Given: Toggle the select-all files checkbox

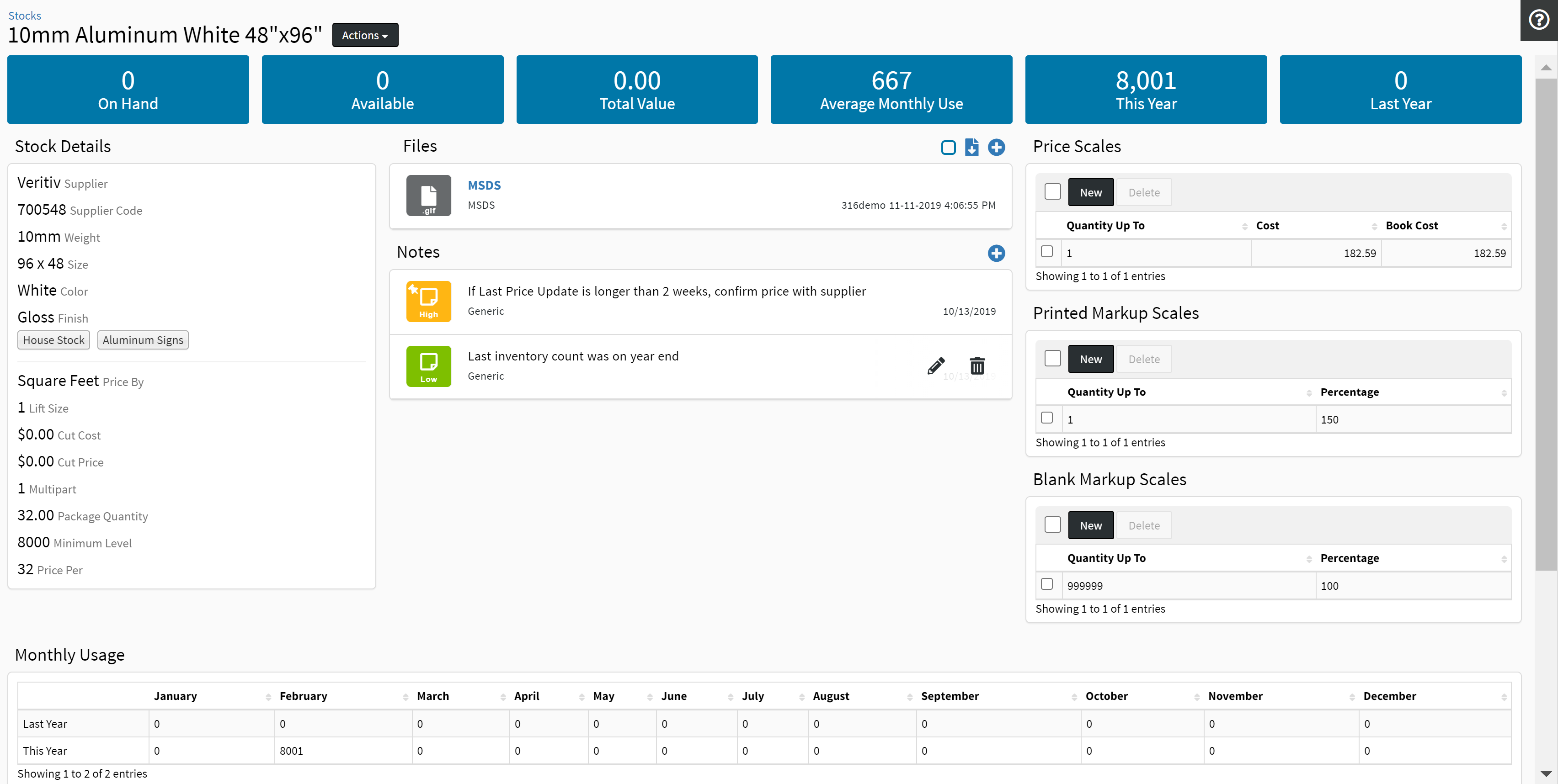Looking at the screenshot, I should point(948,147).
